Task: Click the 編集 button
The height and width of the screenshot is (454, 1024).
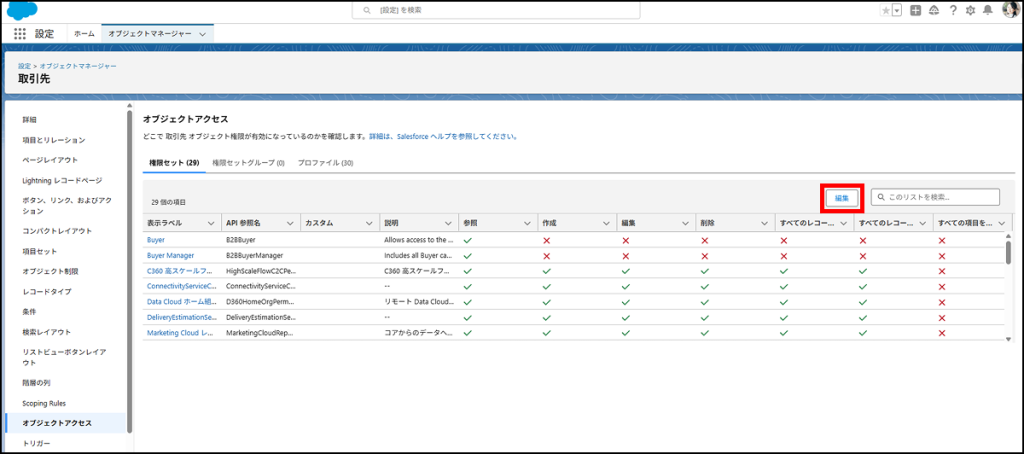Action: point(842,198)
